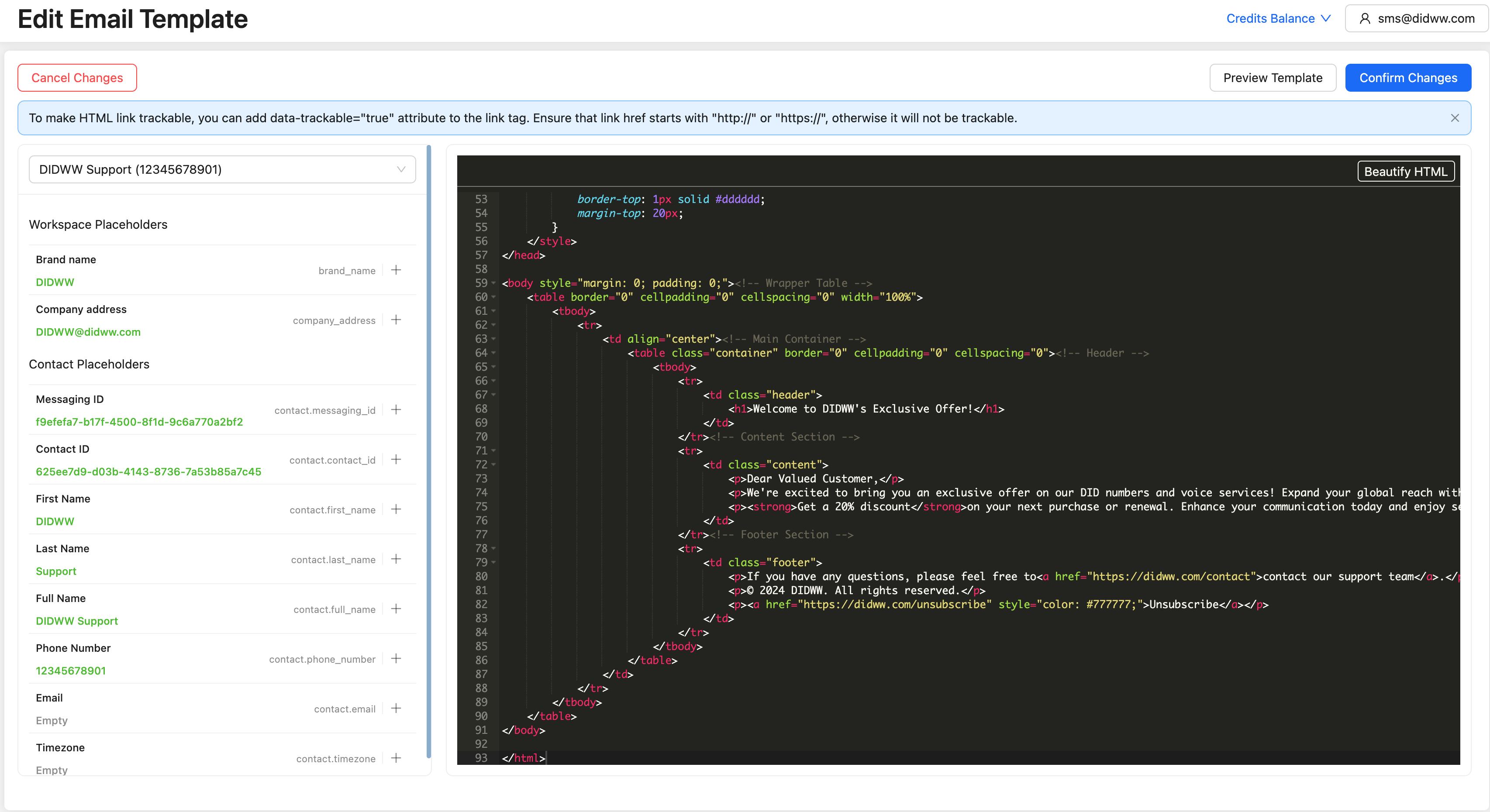Dismiss the trackable link info banner
The height and width of the screenshot is (812, 1490).
1455,118
